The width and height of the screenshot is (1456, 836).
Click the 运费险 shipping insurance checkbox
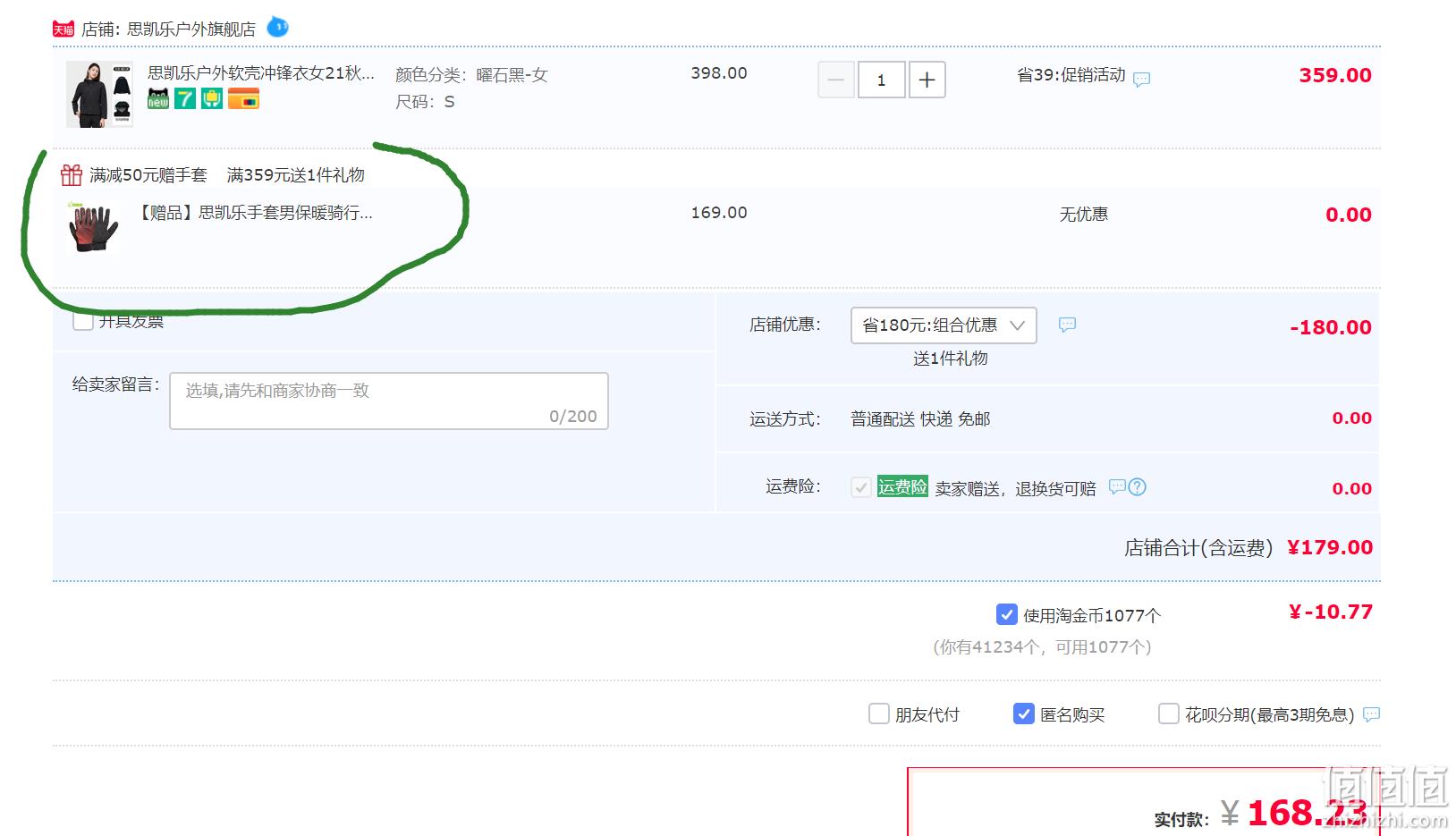point(861,487)
